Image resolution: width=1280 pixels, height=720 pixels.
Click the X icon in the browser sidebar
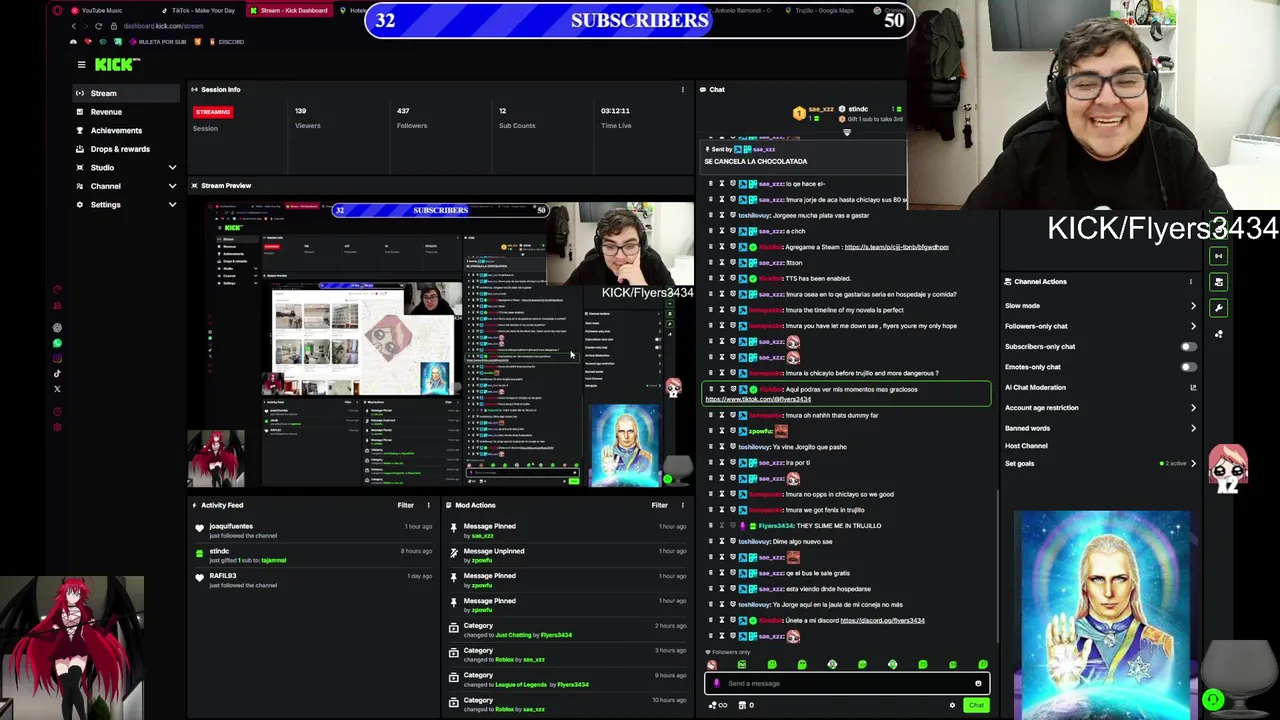pyautogui.click(x=57, y=389)
